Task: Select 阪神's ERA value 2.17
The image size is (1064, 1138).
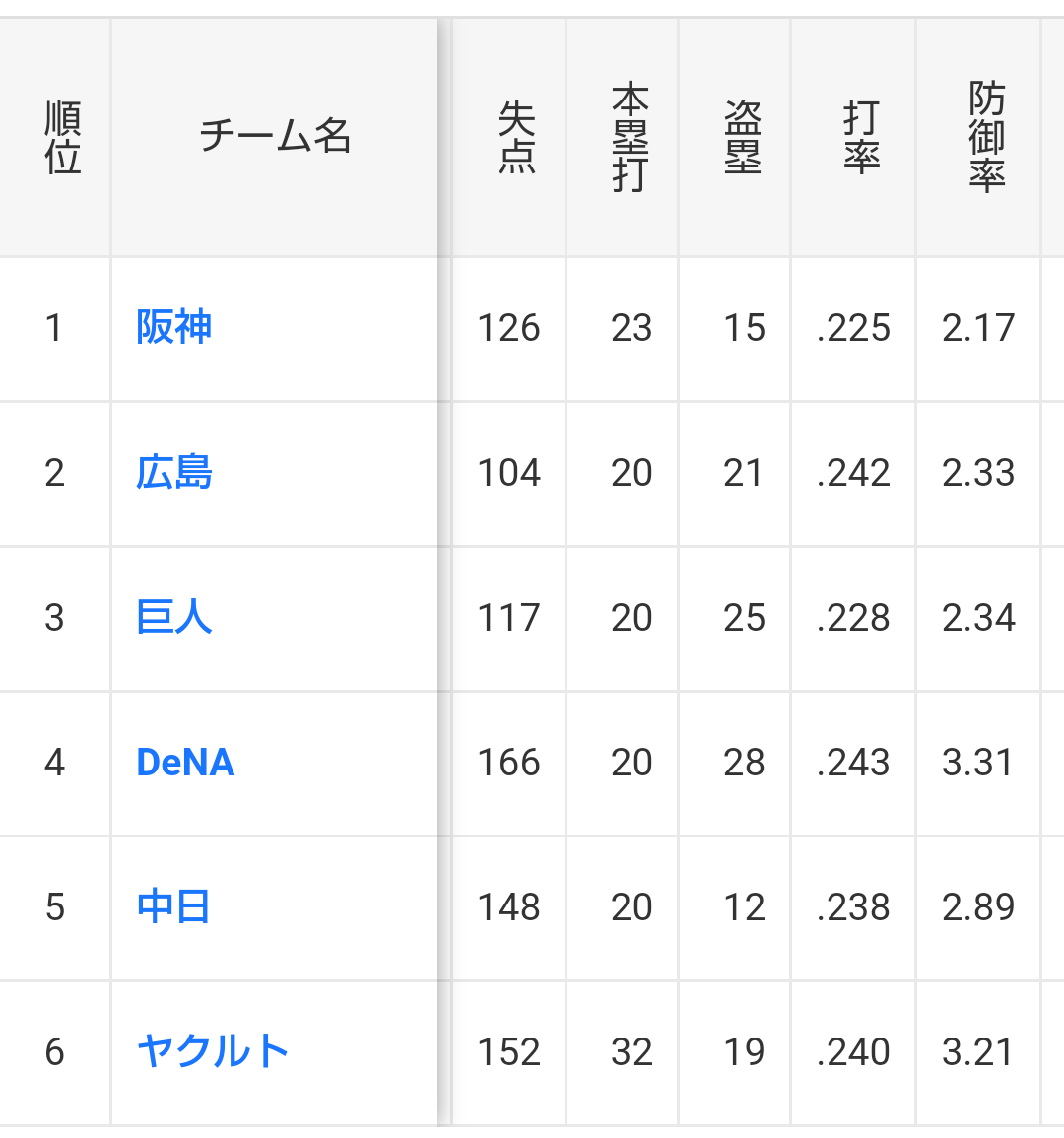Action: click(977, 328)
